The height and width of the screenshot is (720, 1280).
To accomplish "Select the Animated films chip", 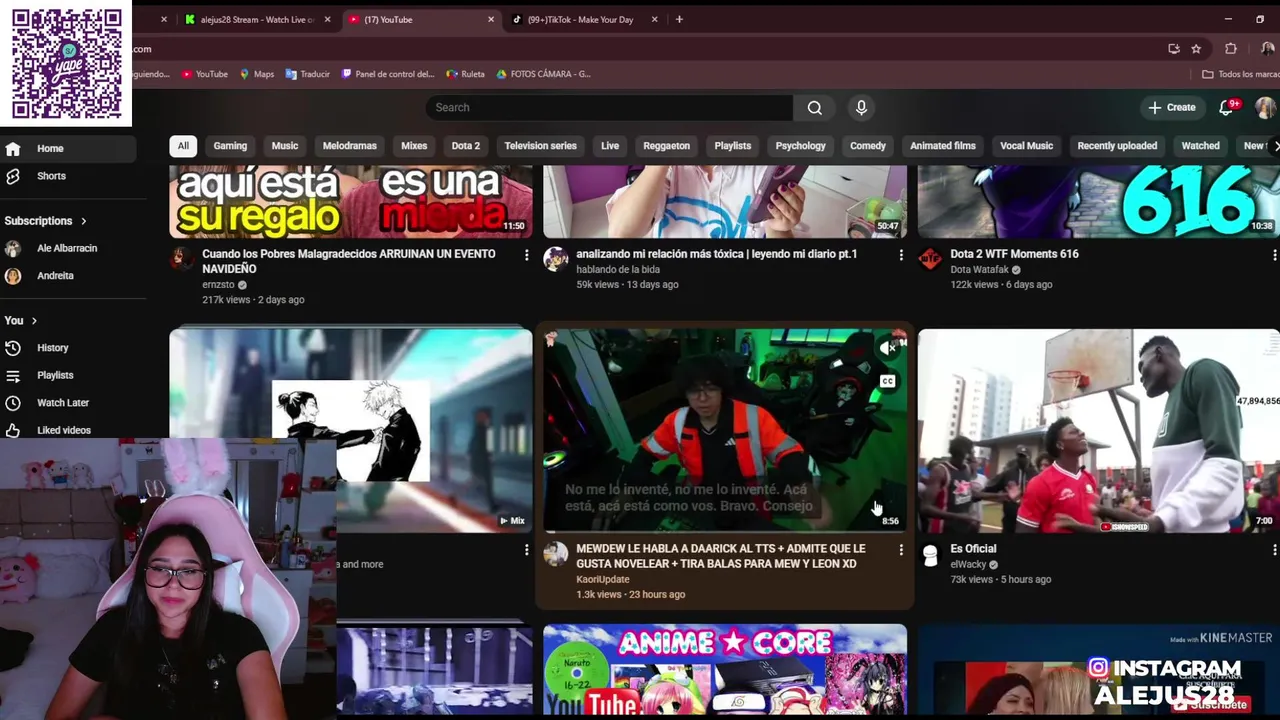I will pos(943,146).
